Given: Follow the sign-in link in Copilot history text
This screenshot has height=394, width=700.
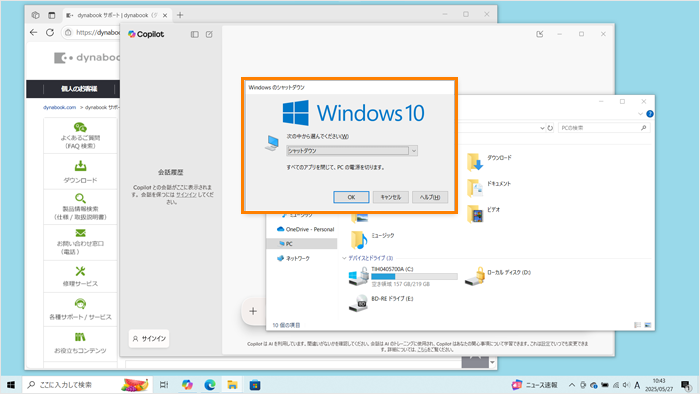Looking at the screenshot, I should [x=186, y=195].
